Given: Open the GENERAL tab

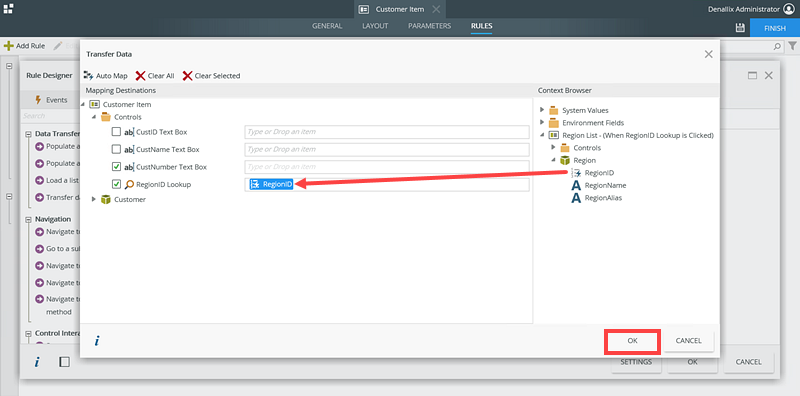Looking at the screenshot, I should click(327, 26).
